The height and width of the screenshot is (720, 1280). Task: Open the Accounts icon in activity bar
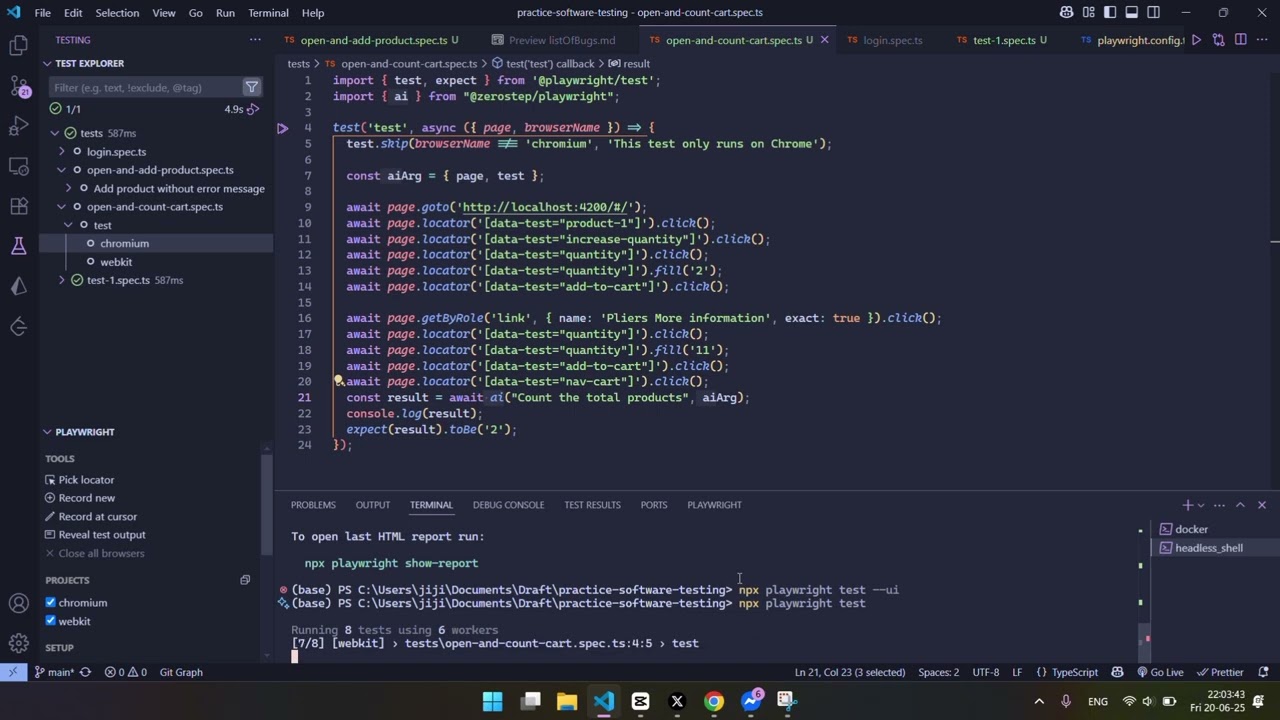18,603
